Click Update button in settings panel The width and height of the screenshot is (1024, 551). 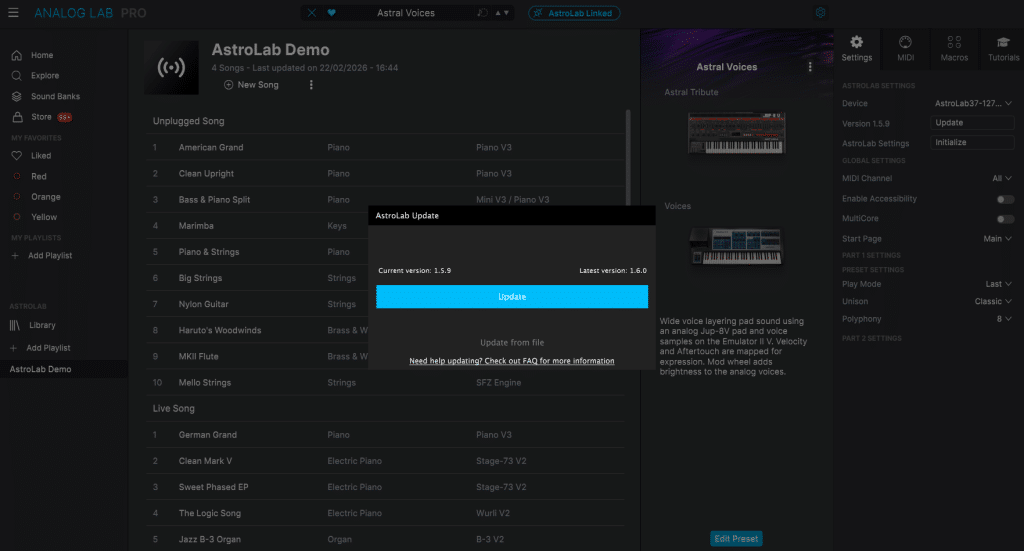[972, 123]
